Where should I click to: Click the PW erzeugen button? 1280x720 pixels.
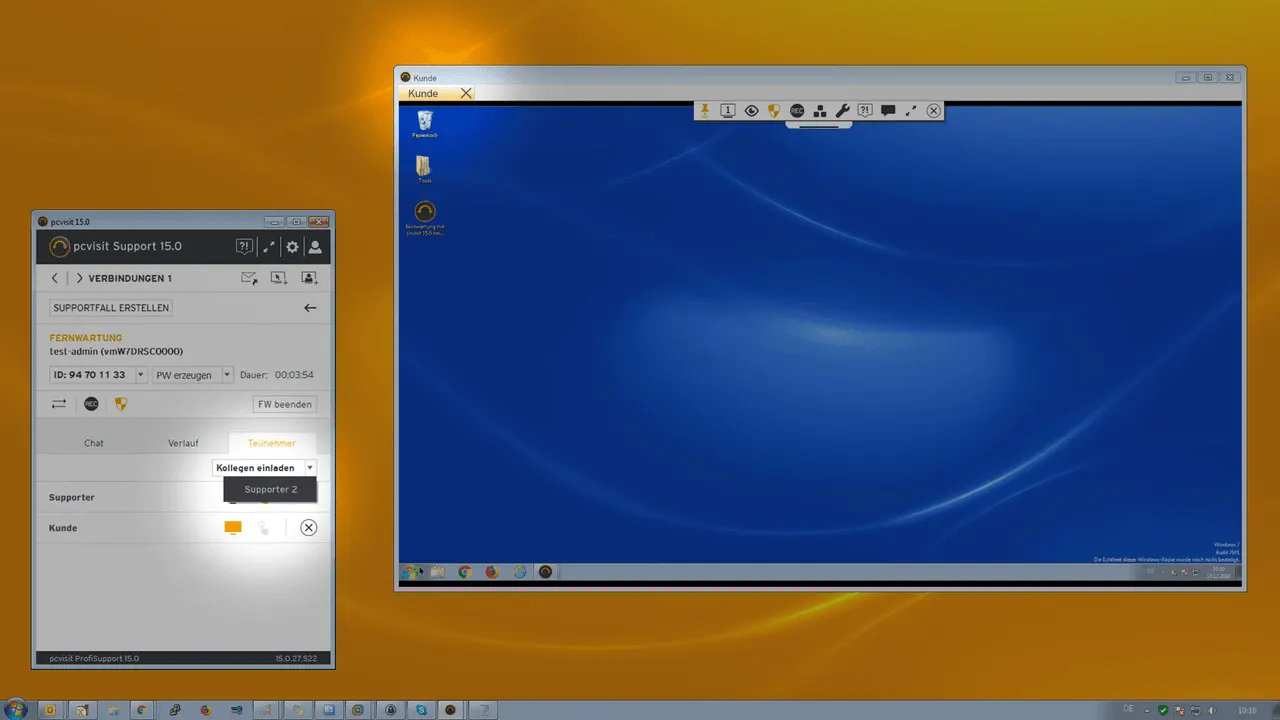[185, 375]
